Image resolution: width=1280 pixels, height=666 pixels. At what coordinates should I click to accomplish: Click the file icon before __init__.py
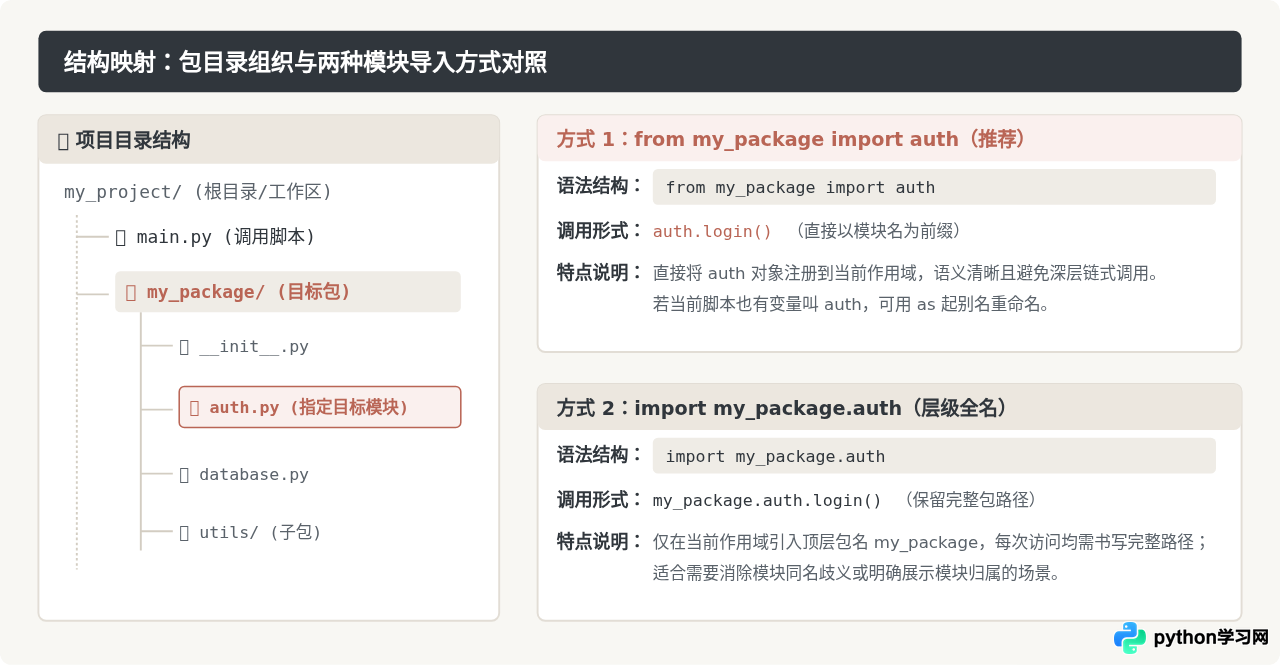184,347
